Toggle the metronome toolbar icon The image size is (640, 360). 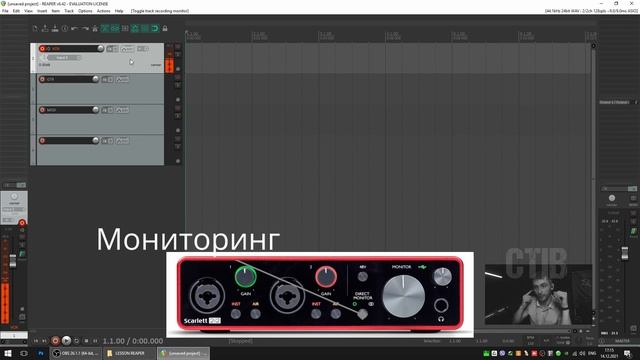coord(95,29)
